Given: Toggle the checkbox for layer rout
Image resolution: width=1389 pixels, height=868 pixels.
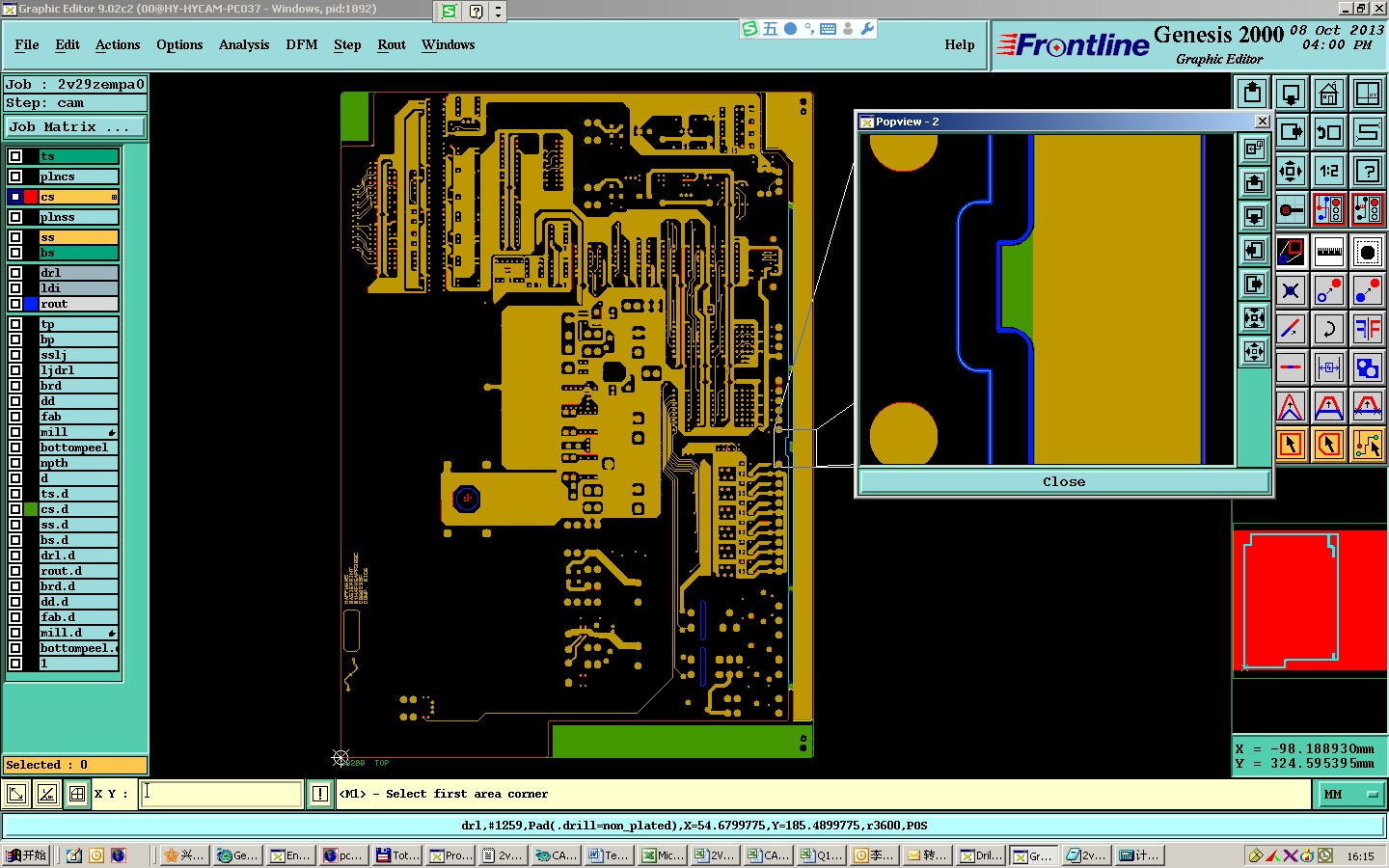Looking at the screenshot, I should 15,304.
